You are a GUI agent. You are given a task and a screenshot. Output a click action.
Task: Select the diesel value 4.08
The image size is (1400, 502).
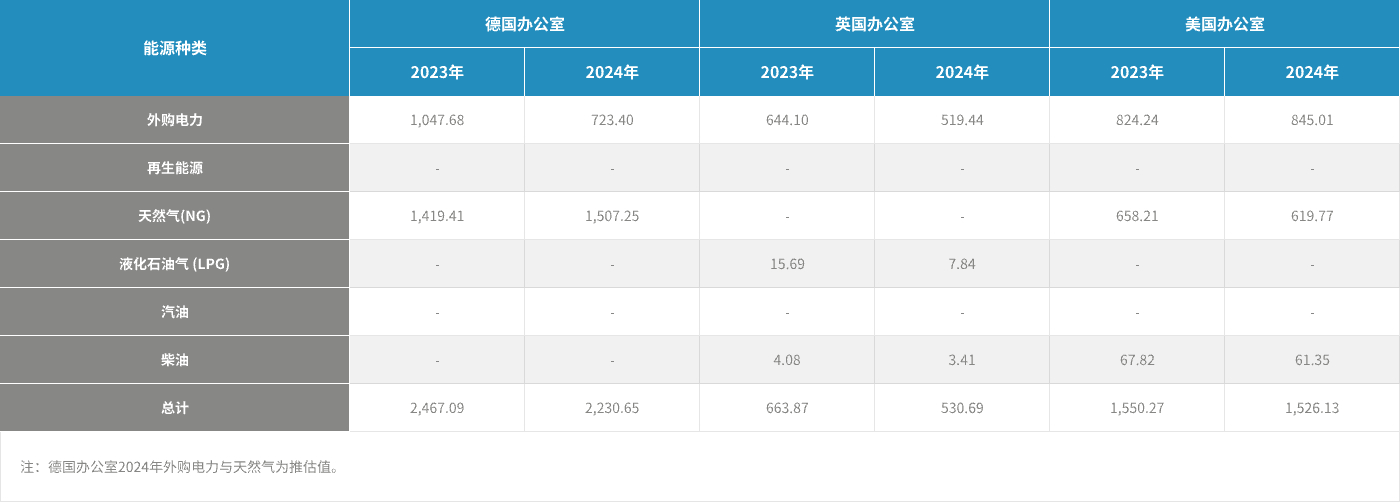[787, 360]
